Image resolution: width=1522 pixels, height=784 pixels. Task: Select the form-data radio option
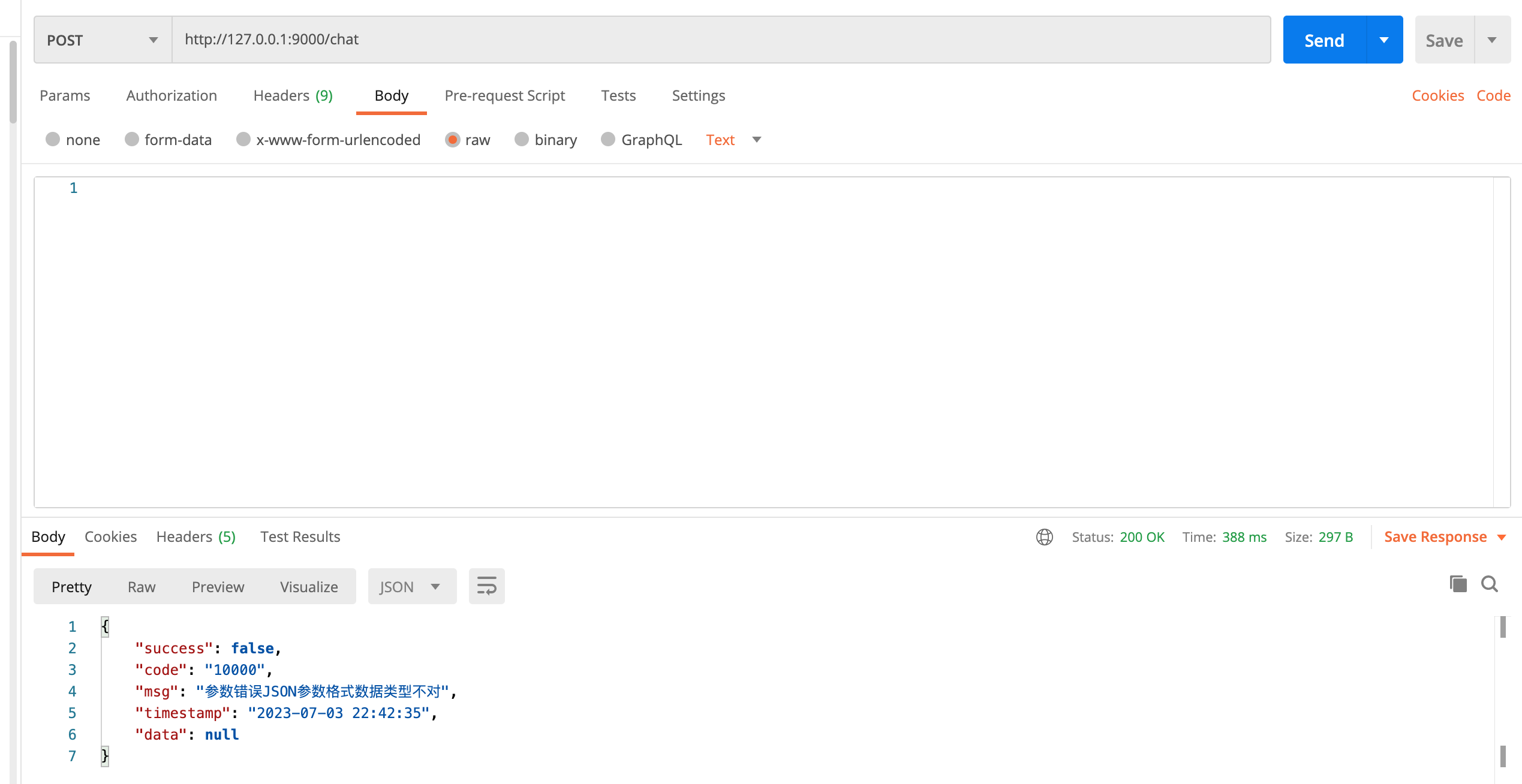click(x=132, y=140)
